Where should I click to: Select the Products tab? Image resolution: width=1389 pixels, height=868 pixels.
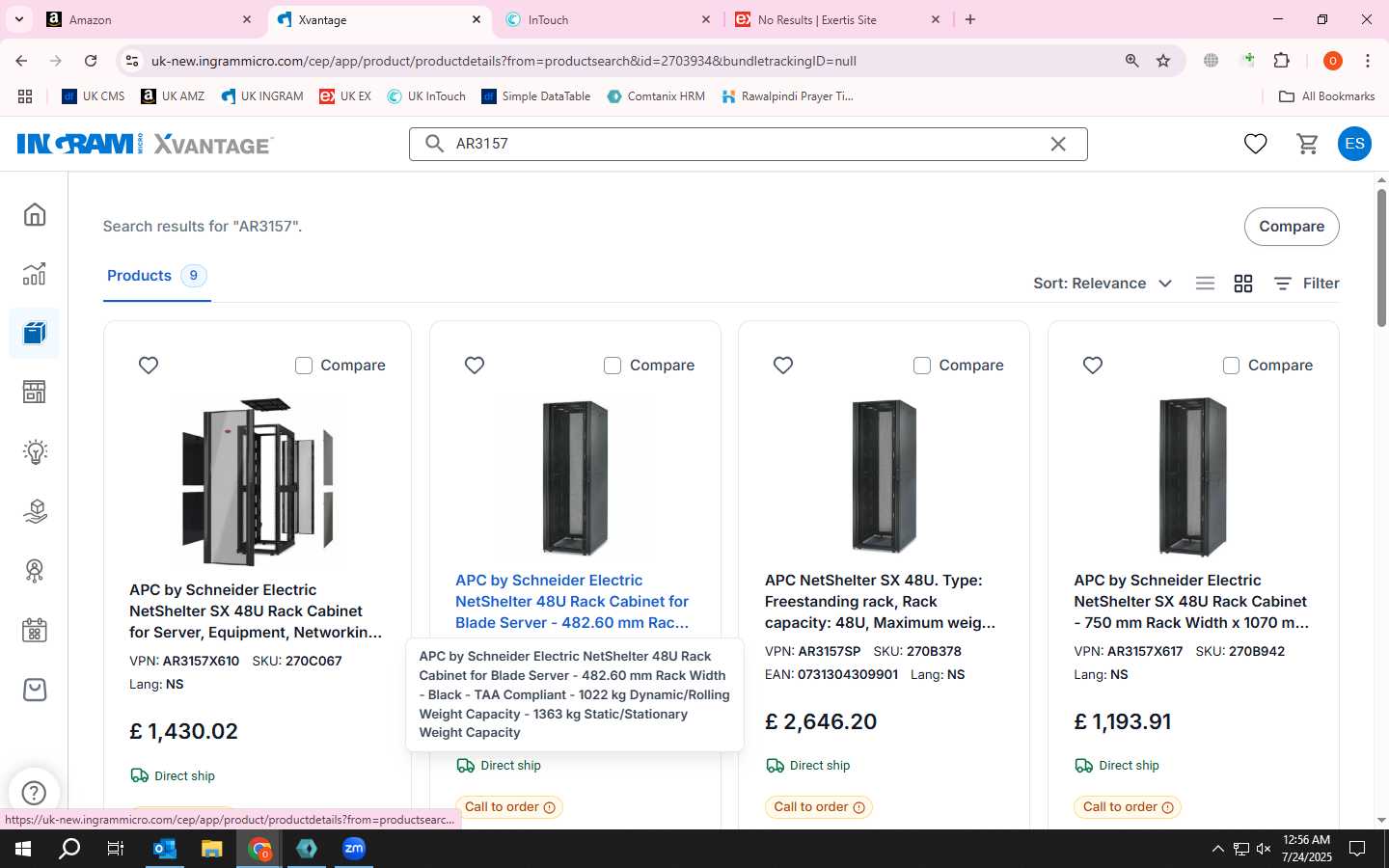pyautogui.click(x=156, y=276)
